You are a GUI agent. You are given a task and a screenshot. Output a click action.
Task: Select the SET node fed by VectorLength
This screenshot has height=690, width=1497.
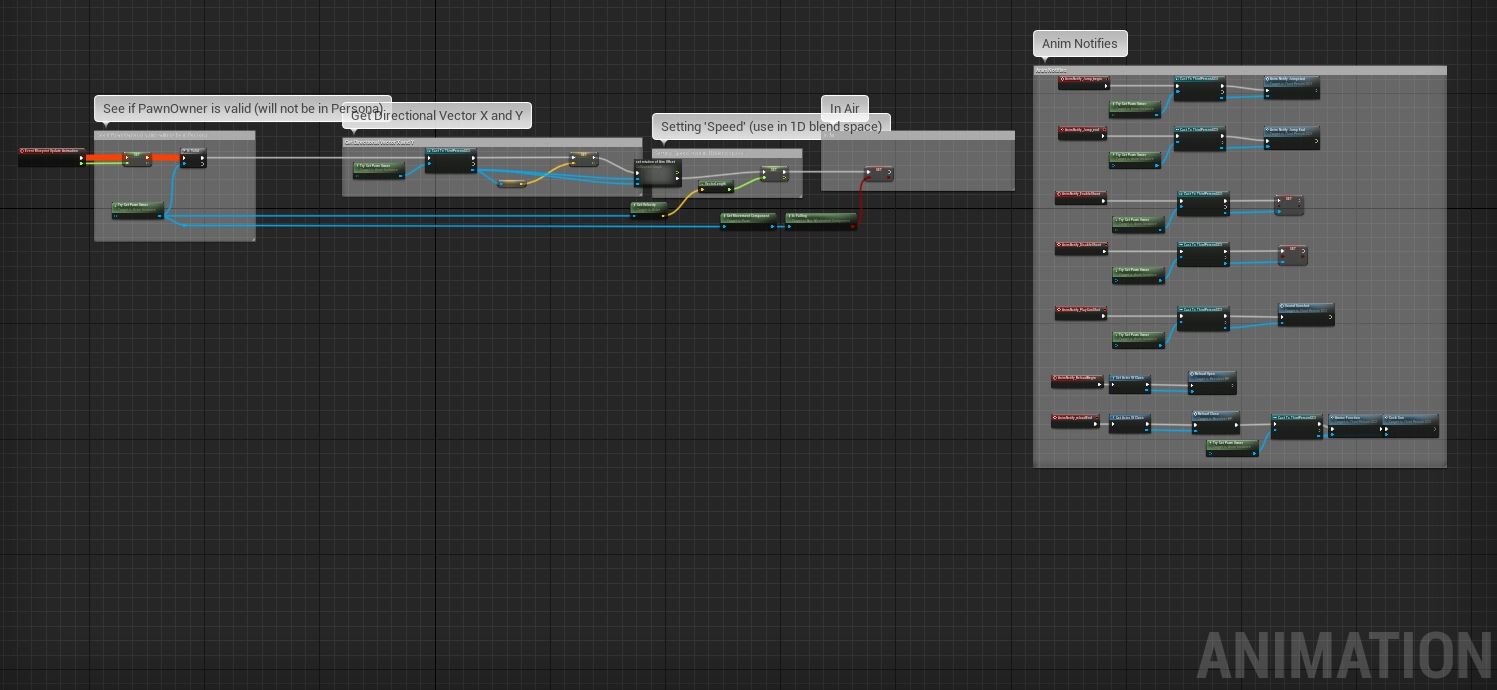click(774, 174)
